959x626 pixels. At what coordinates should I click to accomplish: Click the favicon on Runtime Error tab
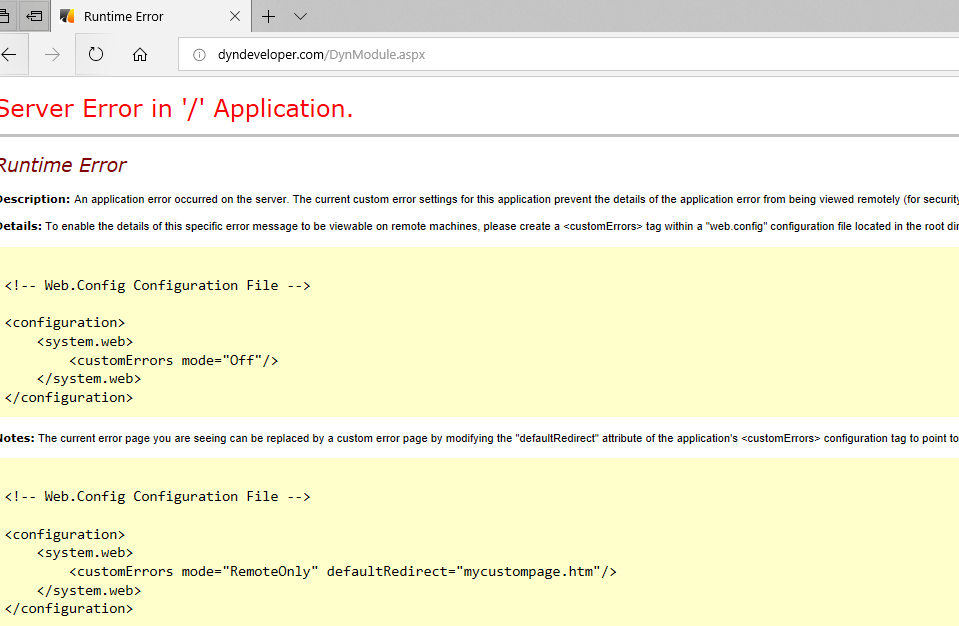coord(67,17)
